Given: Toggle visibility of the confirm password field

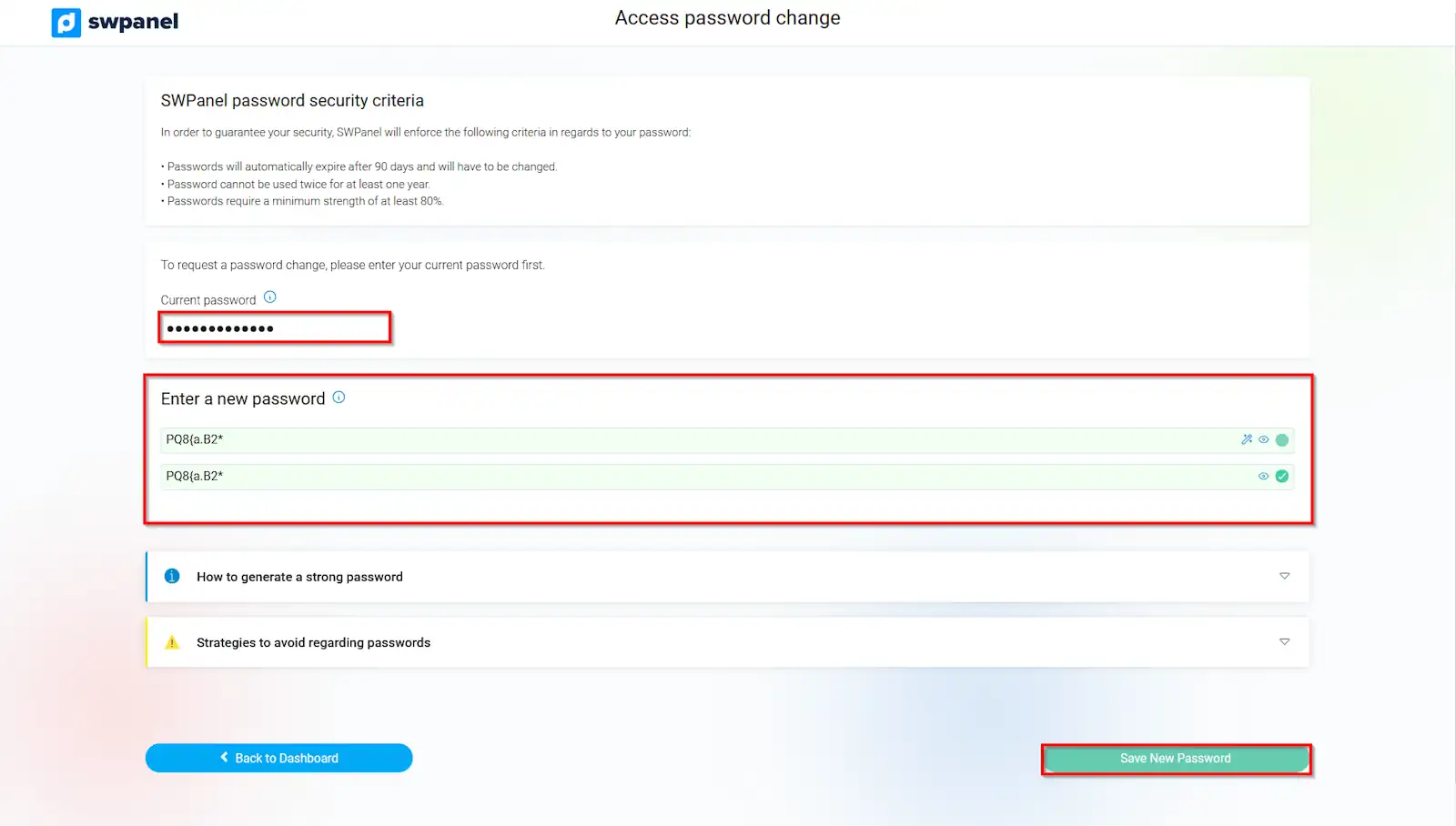Looking at the screenshot, I should [x=1263, y=476].
